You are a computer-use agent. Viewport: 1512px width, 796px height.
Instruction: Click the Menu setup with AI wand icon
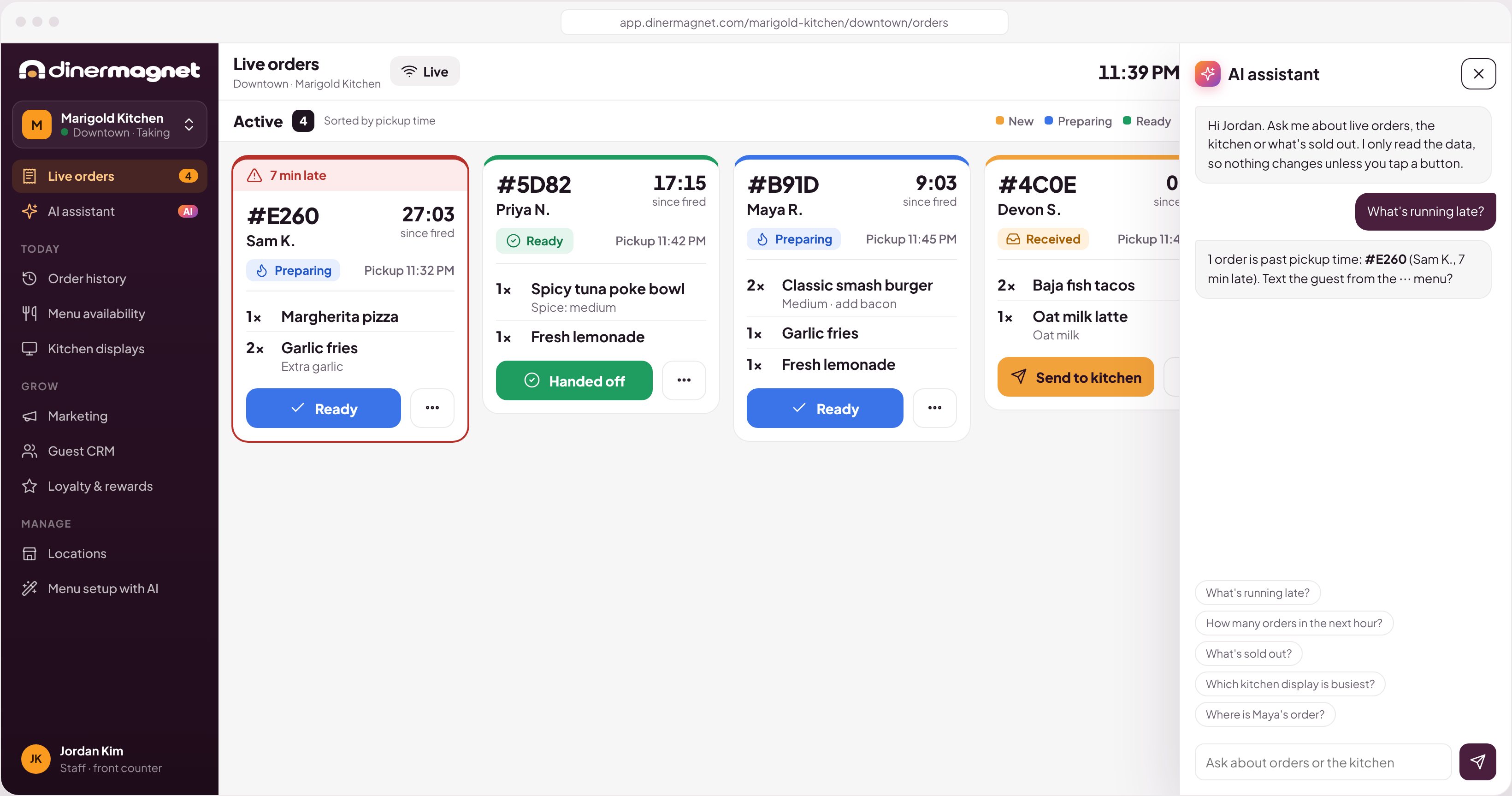tap(30, 588)
